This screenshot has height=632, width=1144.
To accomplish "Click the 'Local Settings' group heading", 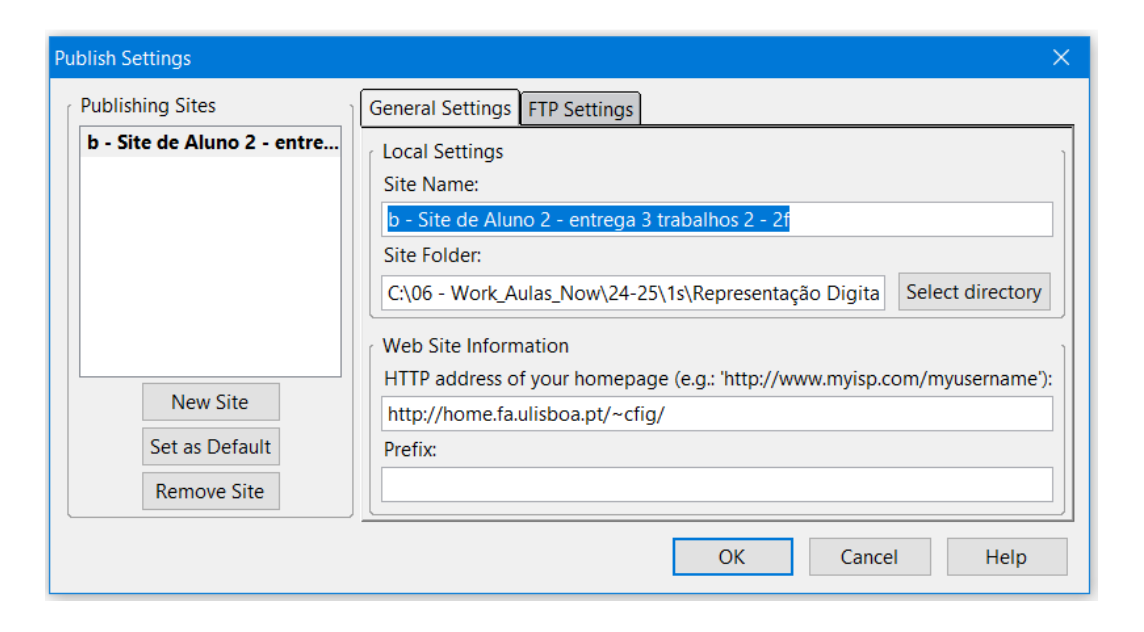I will (x=443, y=152).
